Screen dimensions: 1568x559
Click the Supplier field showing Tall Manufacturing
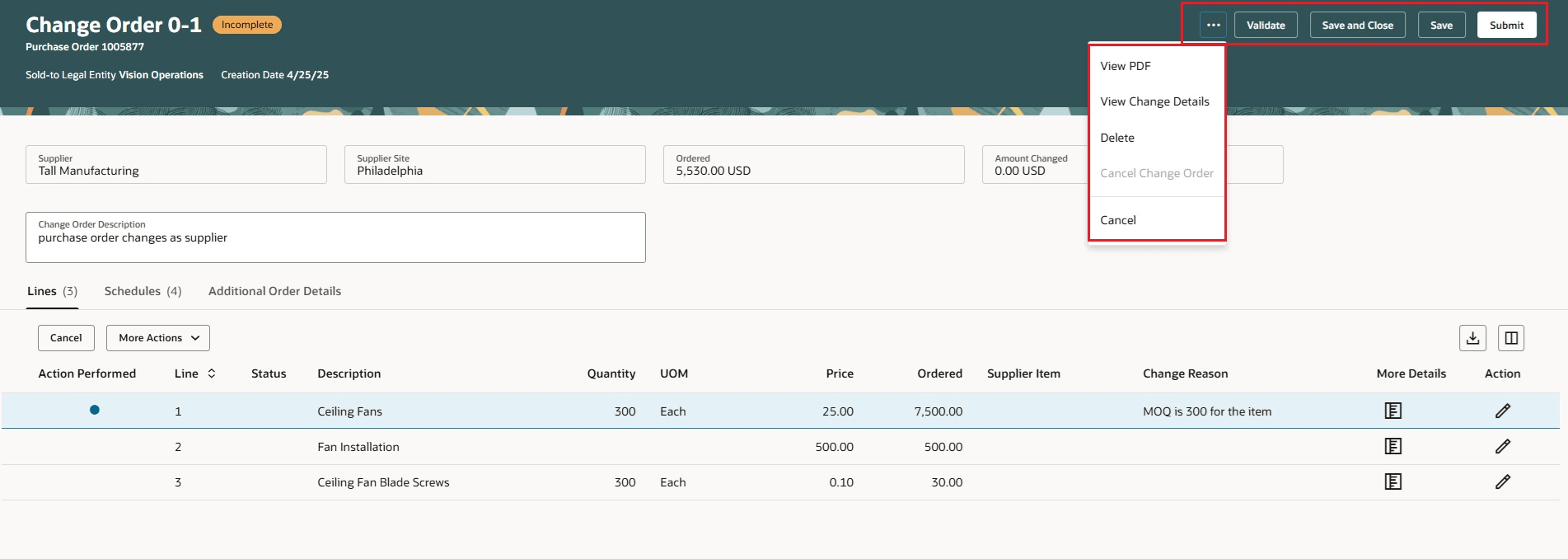[x=176, y=164]
